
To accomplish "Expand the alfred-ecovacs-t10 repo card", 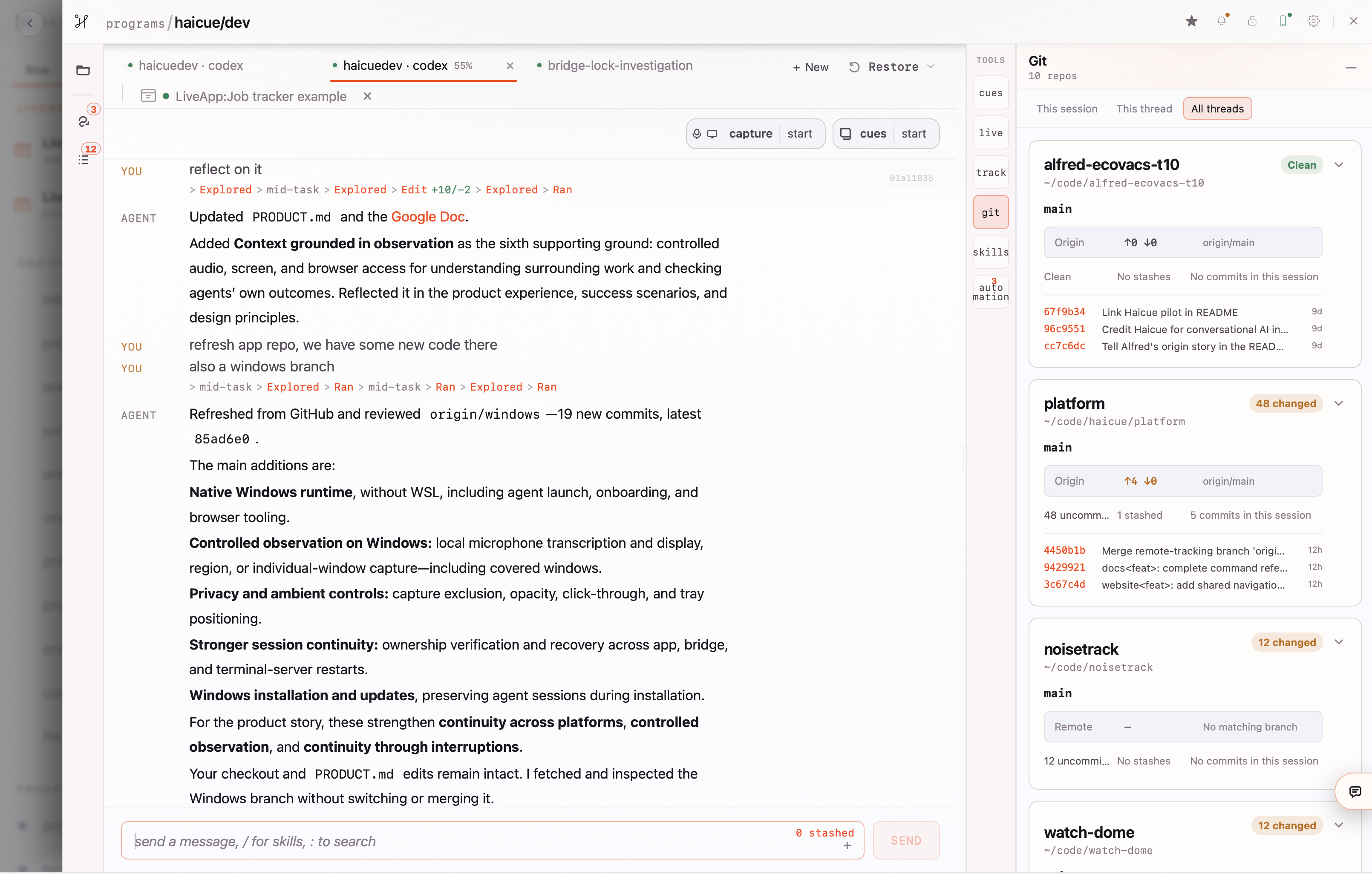I will tap(1339, 165).
